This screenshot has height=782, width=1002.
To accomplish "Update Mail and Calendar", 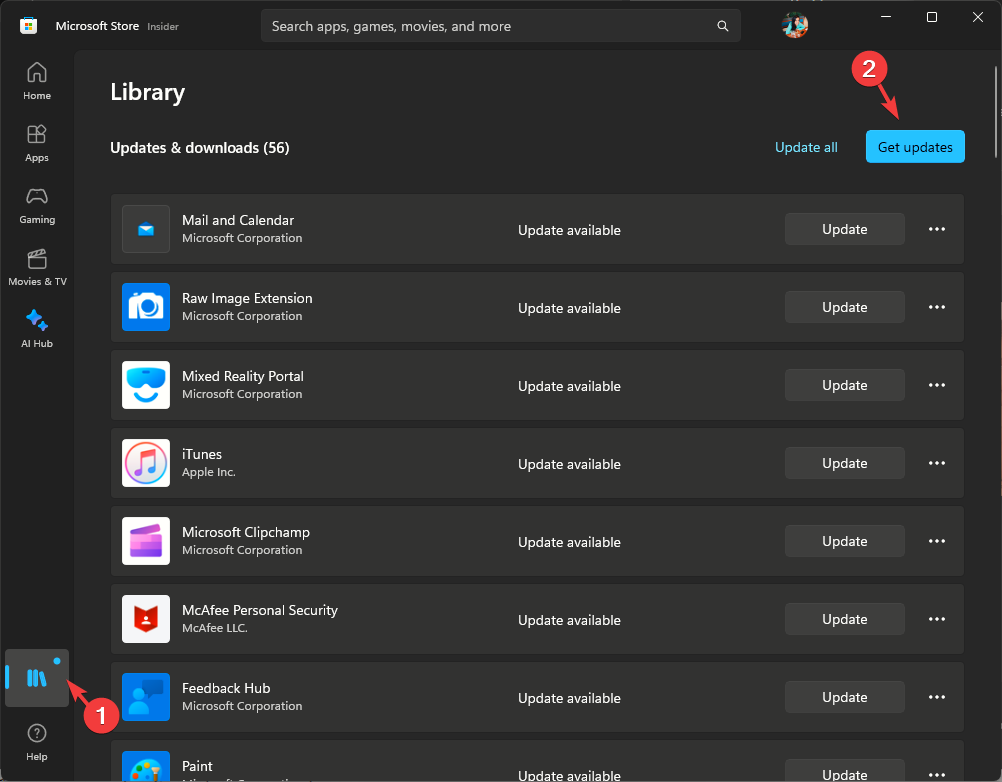I will [845, 229].
